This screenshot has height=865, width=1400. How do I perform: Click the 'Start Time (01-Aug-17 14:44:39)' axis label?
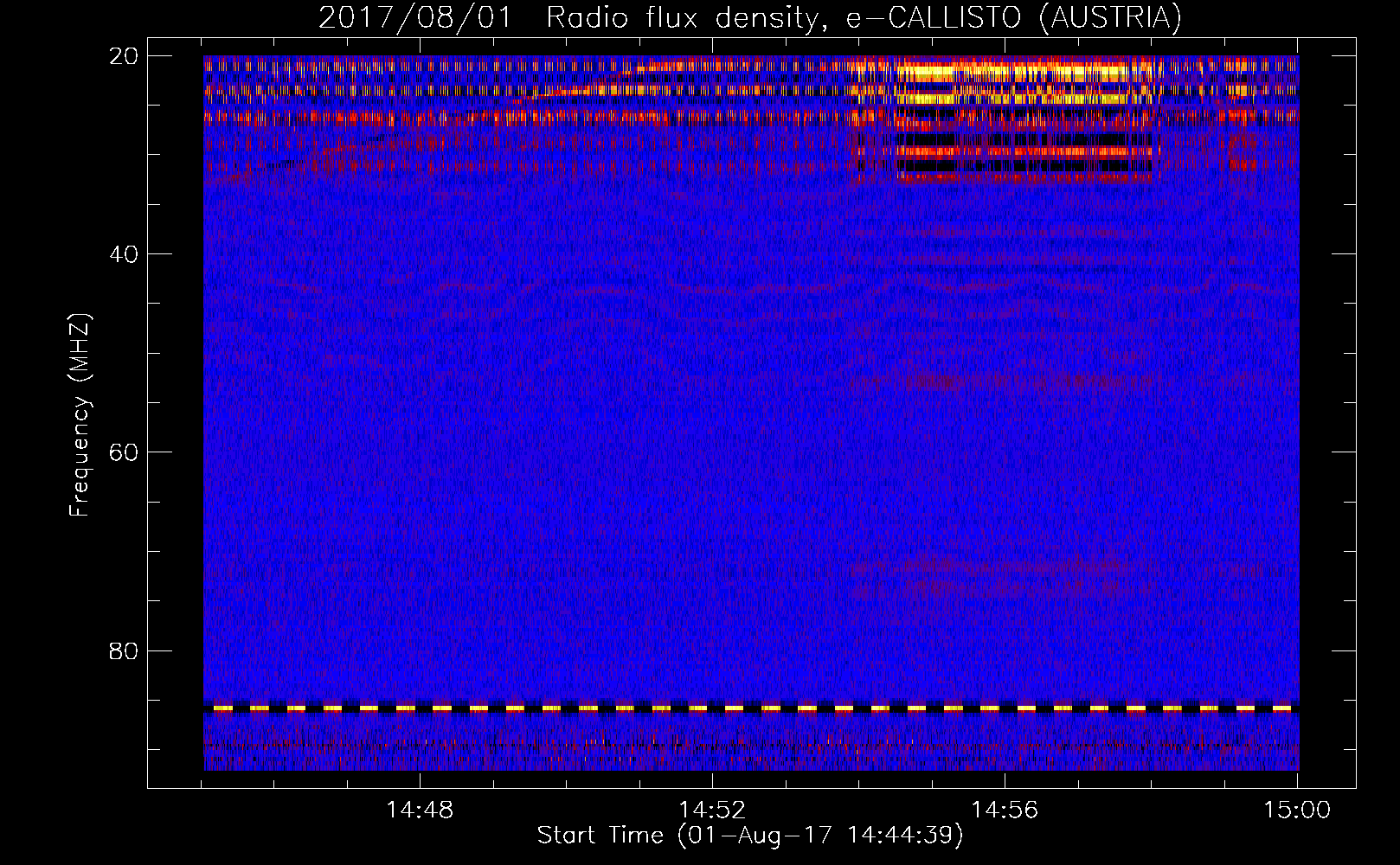pyautogui.click(x=749, y=836)
